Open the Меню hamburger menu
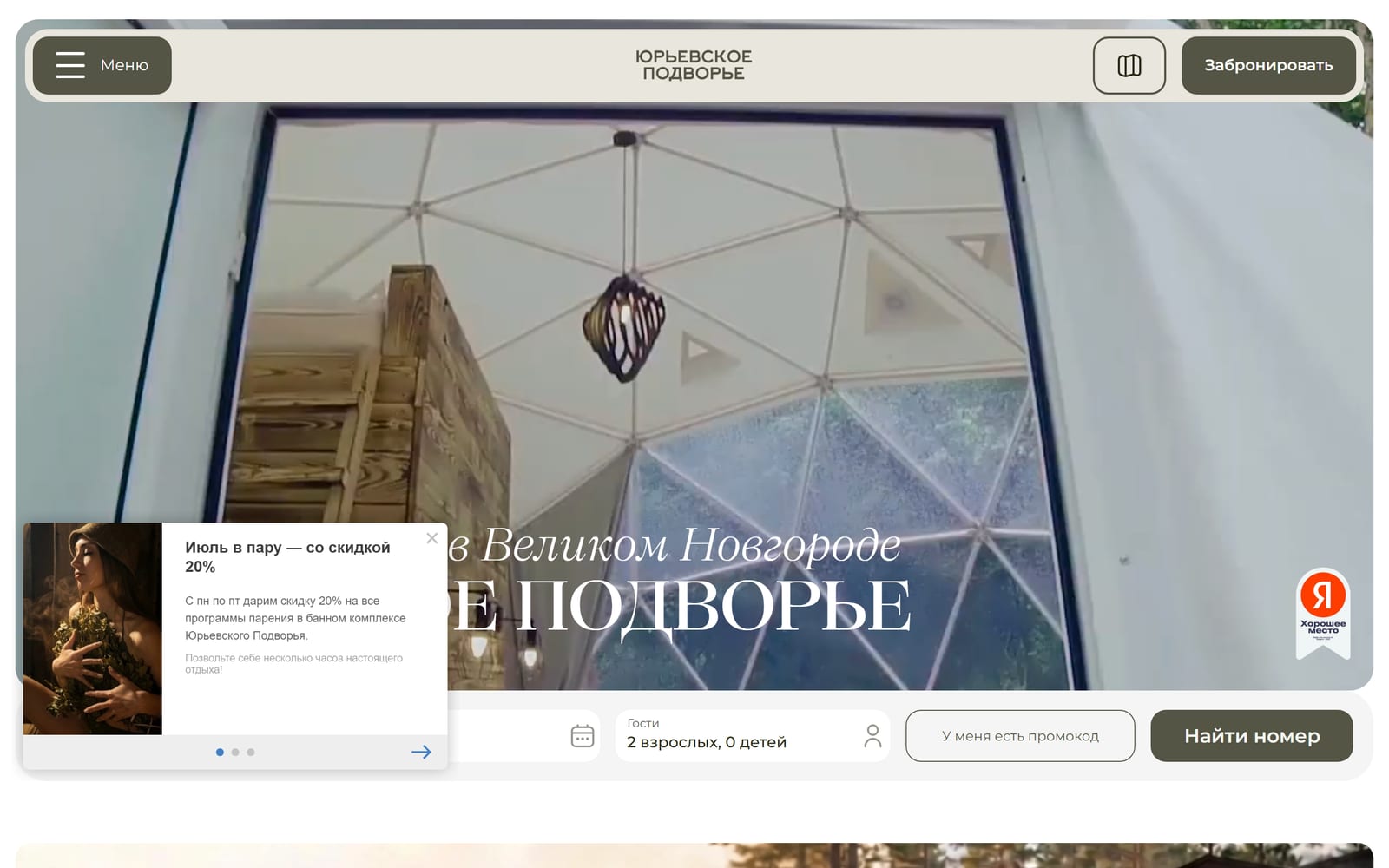Screen dimensions: 1389x868 coord(102,65)
